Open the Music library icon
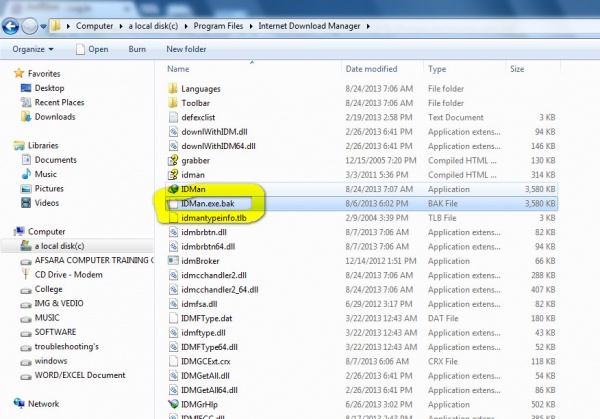The width and height of the screenshot is (600, 419). coord(26,174)
